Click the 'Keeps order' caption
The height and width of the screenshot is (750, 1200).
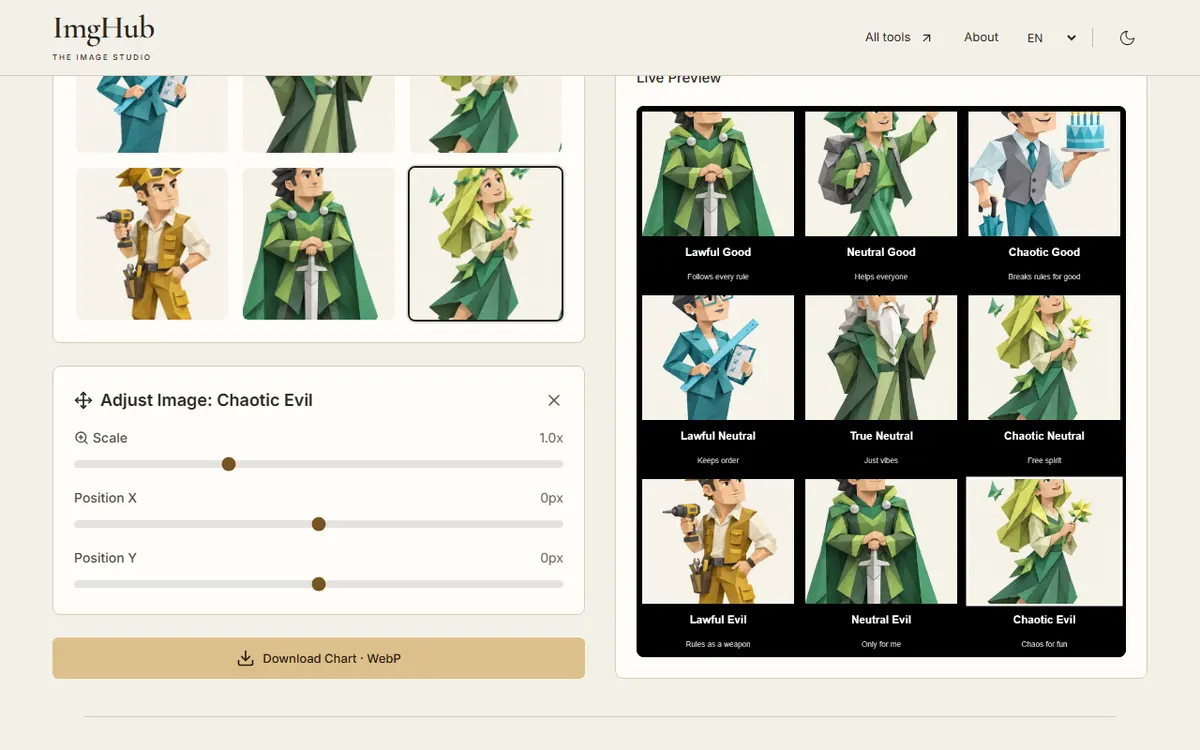click(718, 461)
